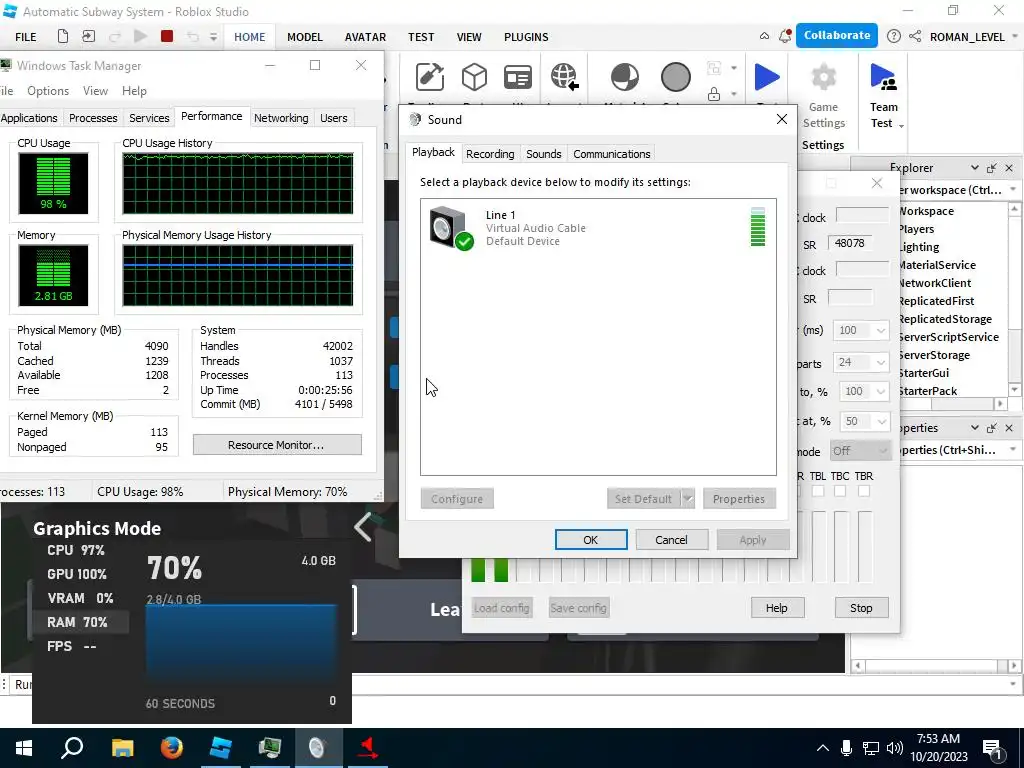Screen dimensions: 1024x768
Task: Click the Import 3D globe icon
Action: click(x=564, y=77)
